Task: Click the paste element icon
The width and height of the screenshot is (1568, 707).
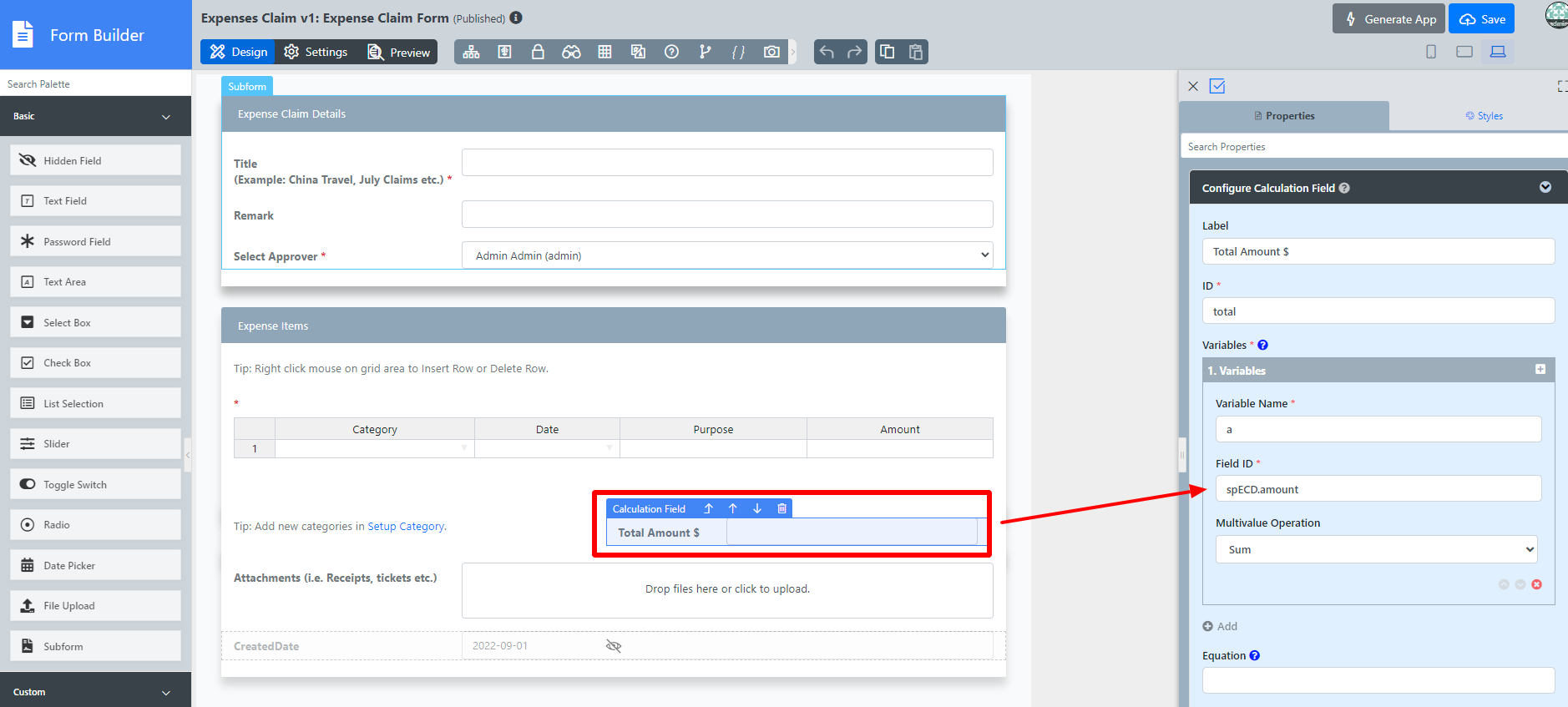Action: click(916, 52)
